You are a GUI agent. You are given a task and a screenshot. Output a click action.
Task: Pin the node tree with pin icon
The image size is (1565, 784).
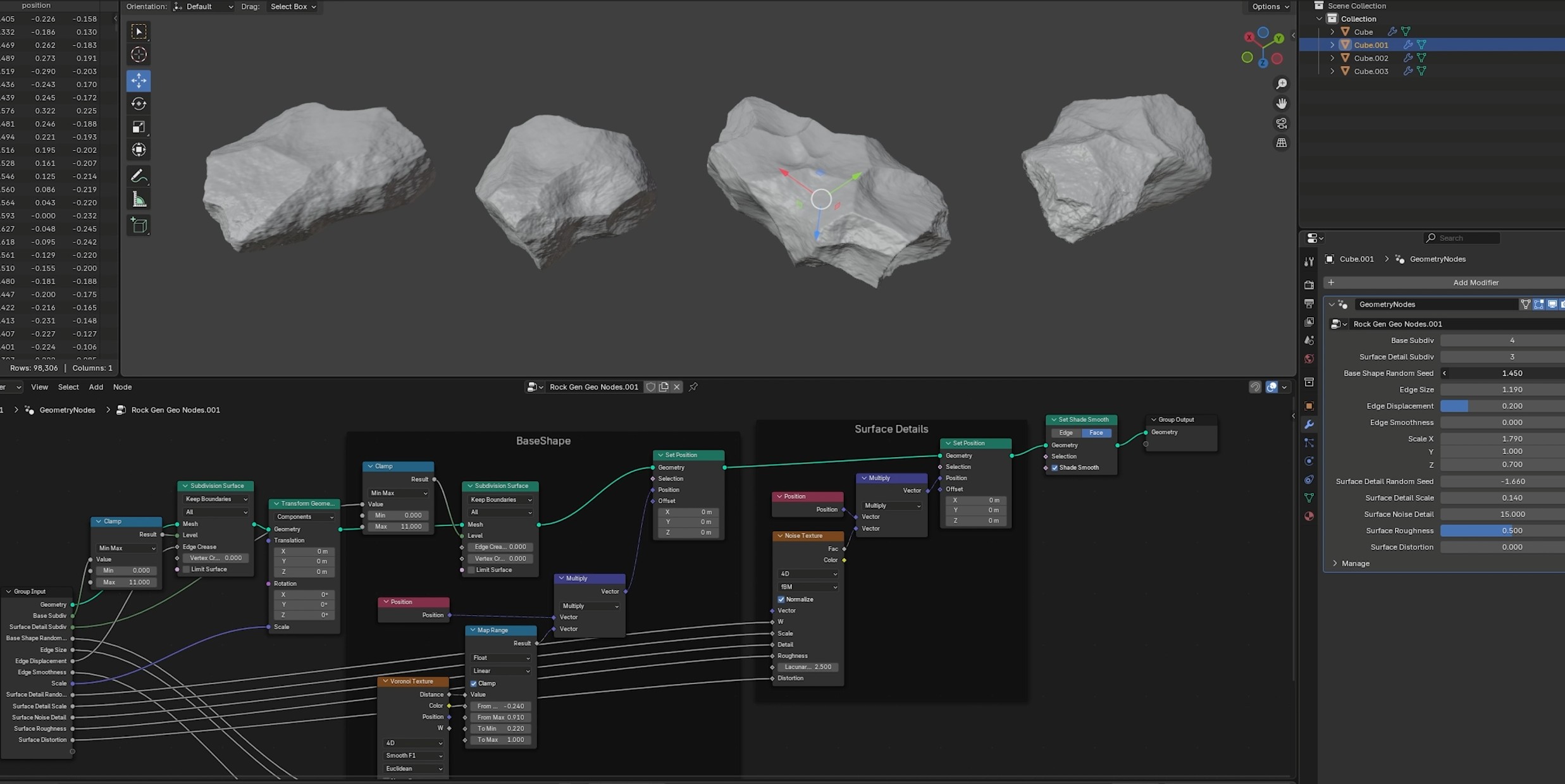coord(693,387)
